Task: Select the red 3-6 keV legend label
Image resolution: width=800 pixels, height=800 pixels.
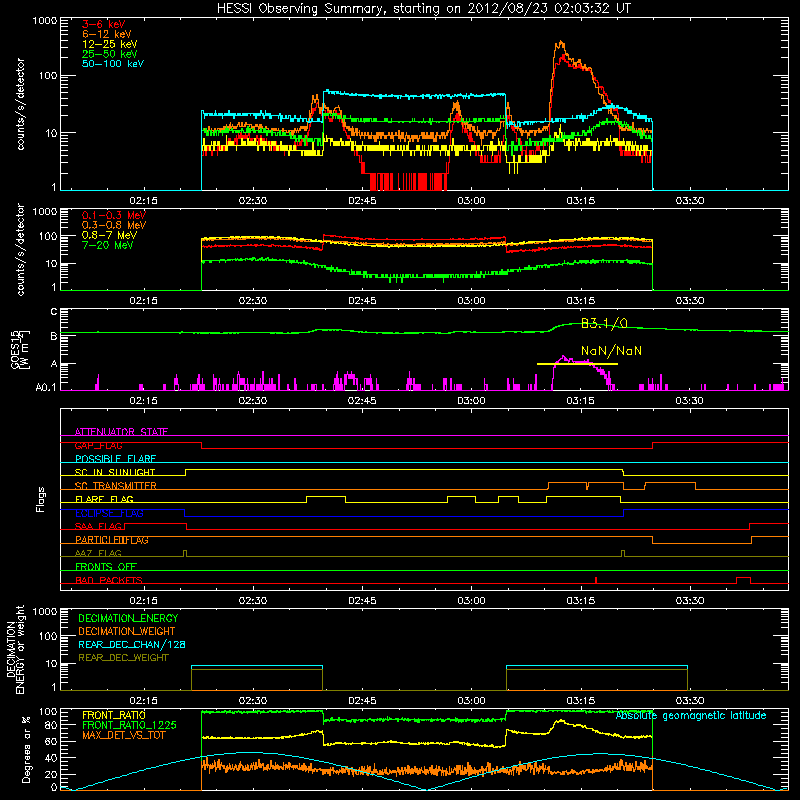Action: pyautogui.click(x=104, y=24)
